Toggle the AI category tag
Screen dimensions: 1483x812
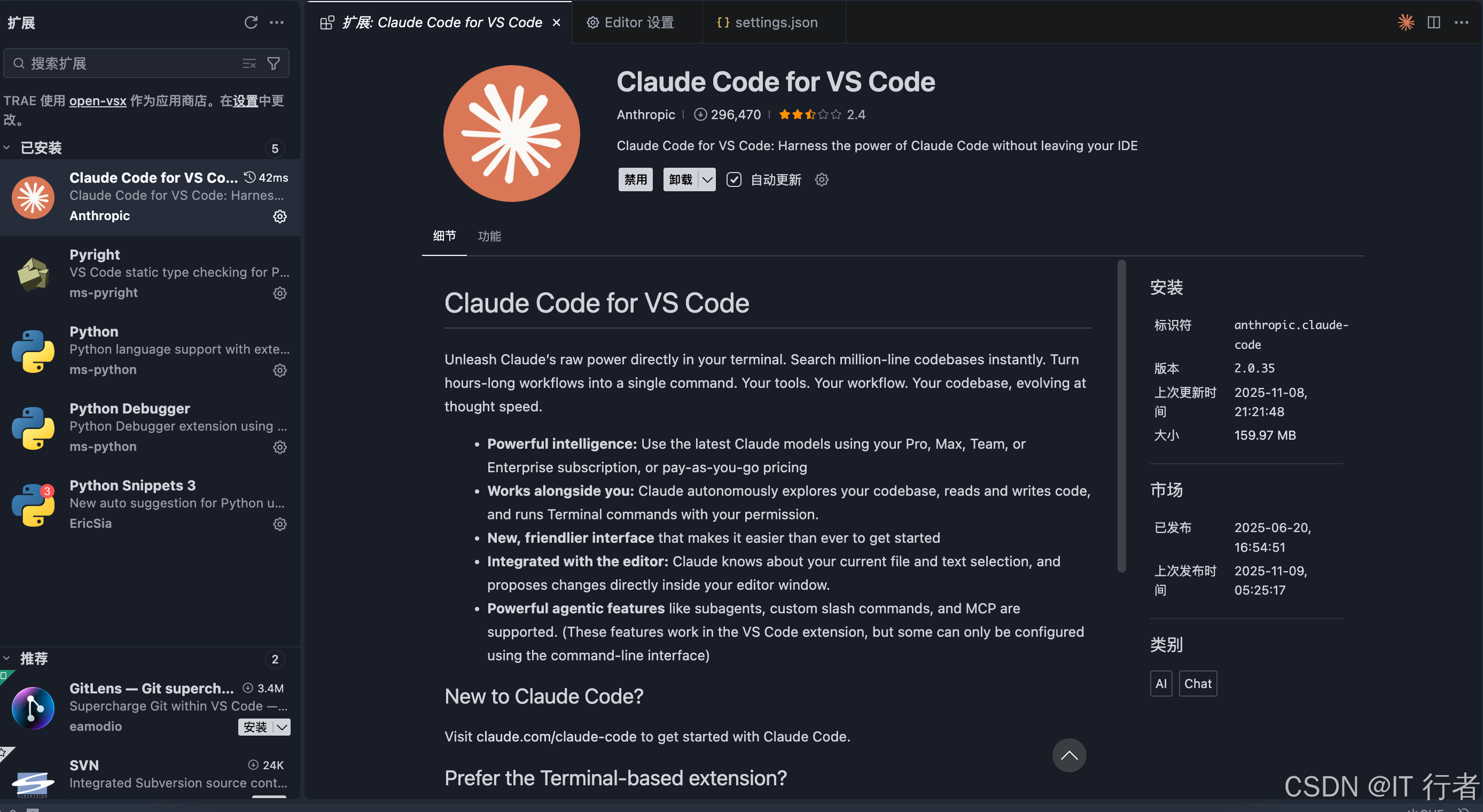[x=1161, y=684]
